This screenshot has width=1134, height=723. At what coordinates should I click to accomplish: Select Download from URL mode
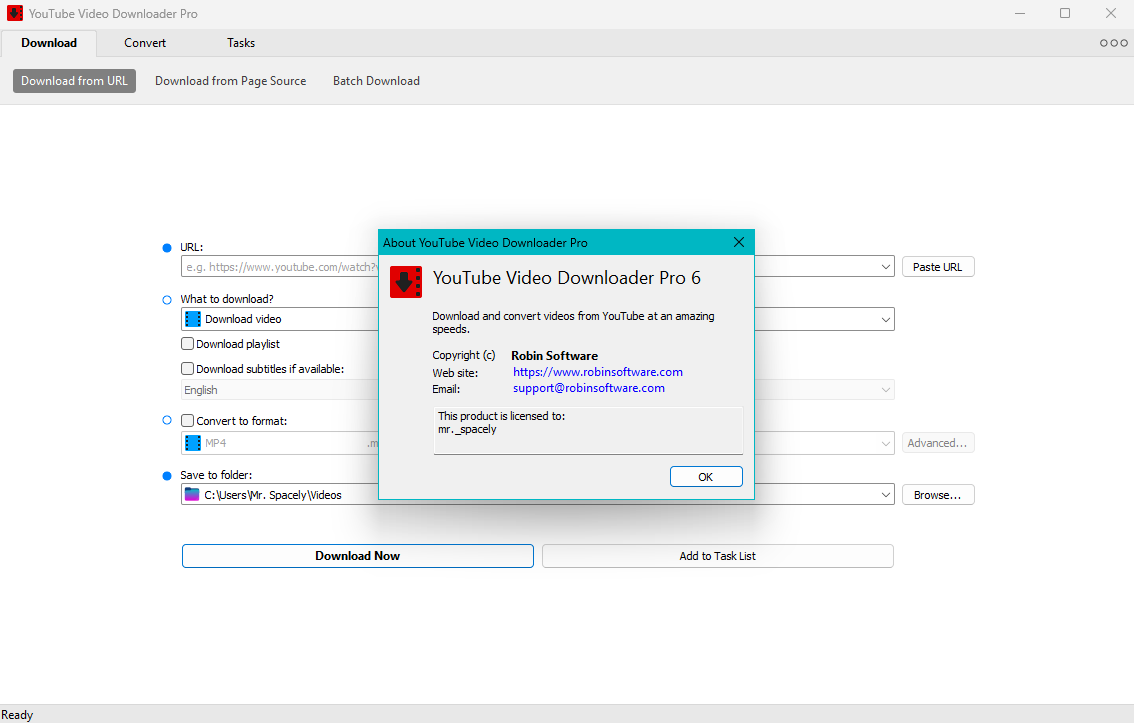coord(74,81)
